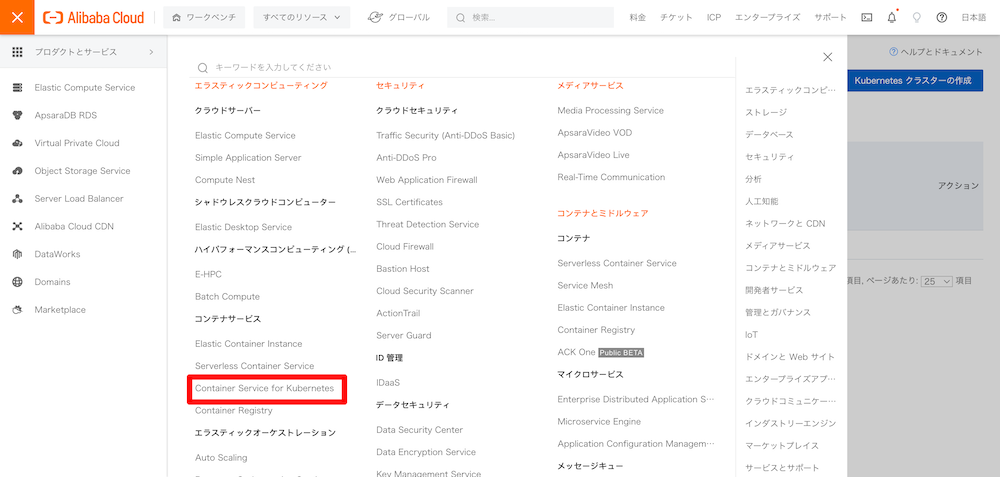Open Elastic Desktop Service link

click(243, 227)
